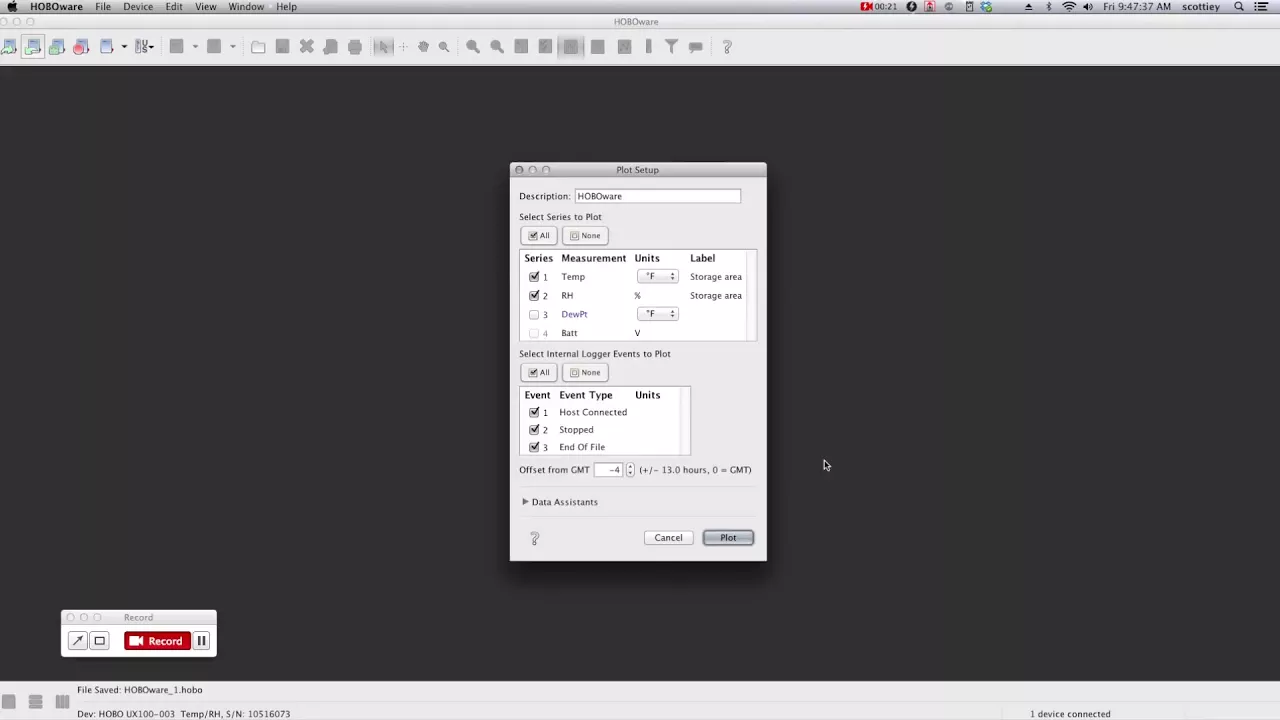The image size is (1280, 720).
Task: Click 'File Saved: HOBOware_1.hobo' status text
Action: point(139,690)
